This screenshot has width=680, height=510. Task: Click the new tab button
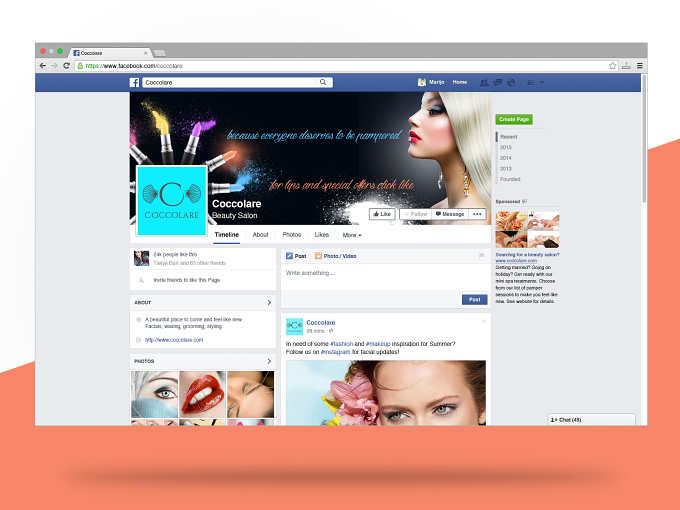click(x=160, y=53)
